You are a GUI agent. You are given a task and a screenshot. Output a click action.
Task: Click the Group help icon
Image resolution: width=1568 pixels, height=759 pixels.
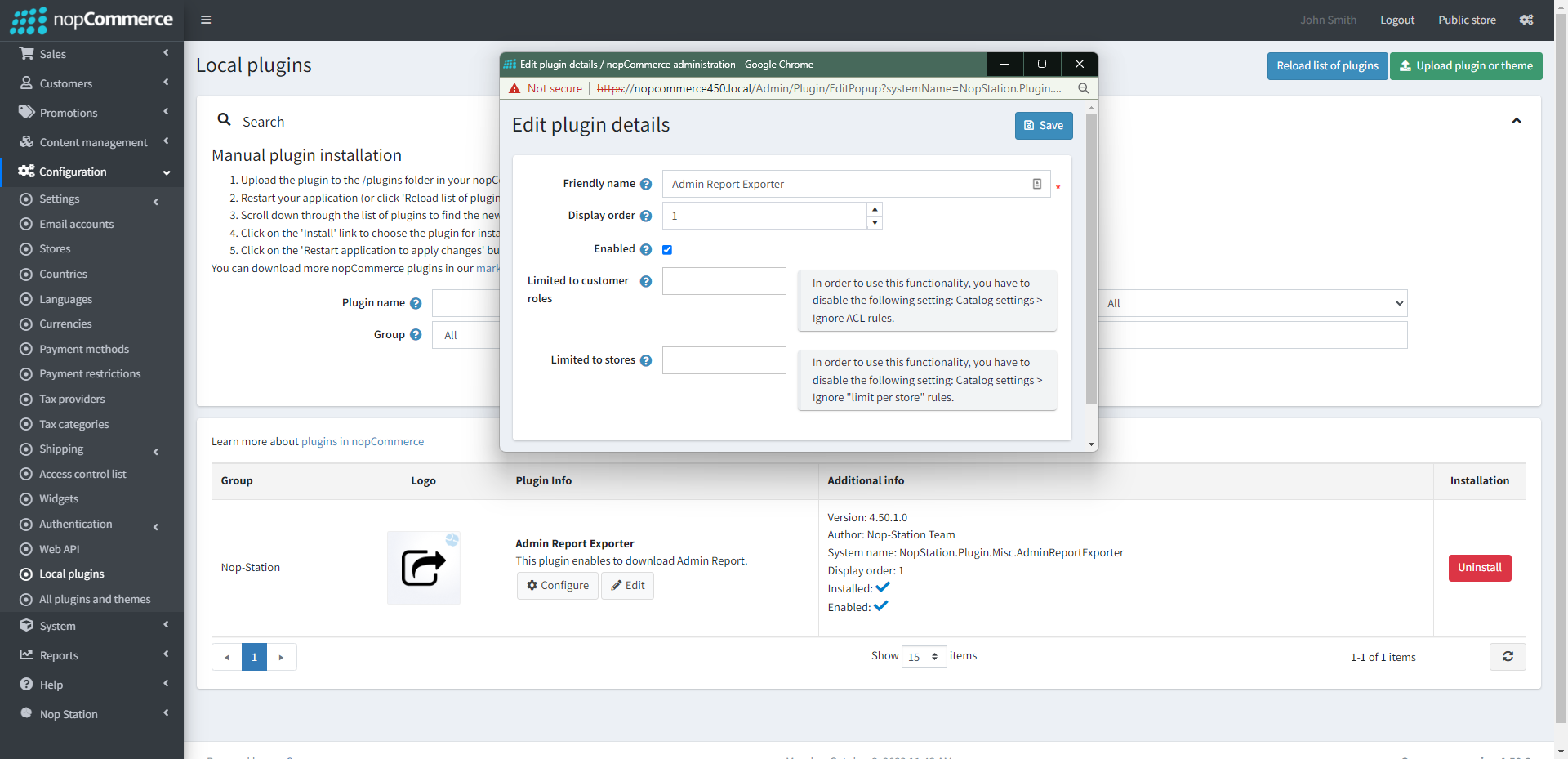click(416, 335)
